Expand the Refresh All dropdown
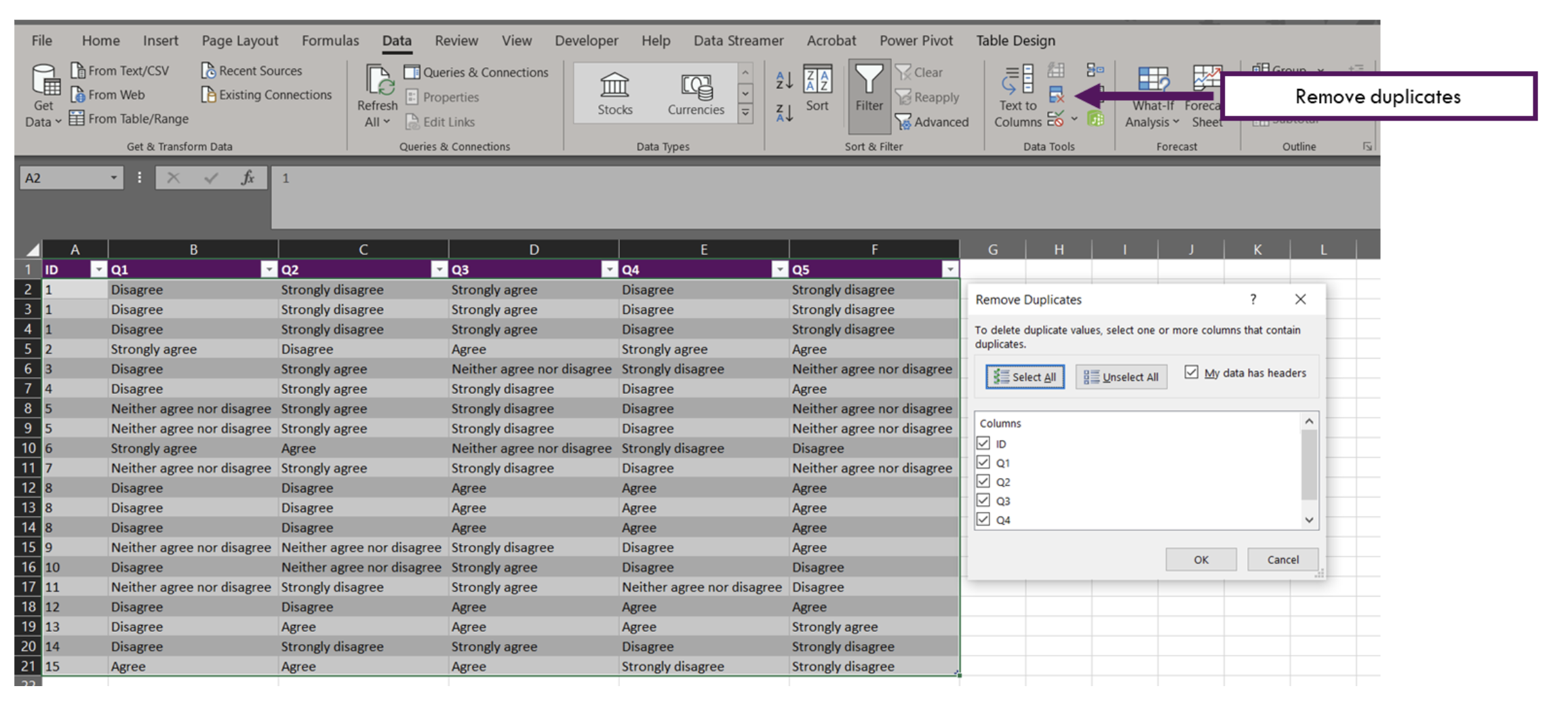Screen dimensions: 1568x720 387,122
